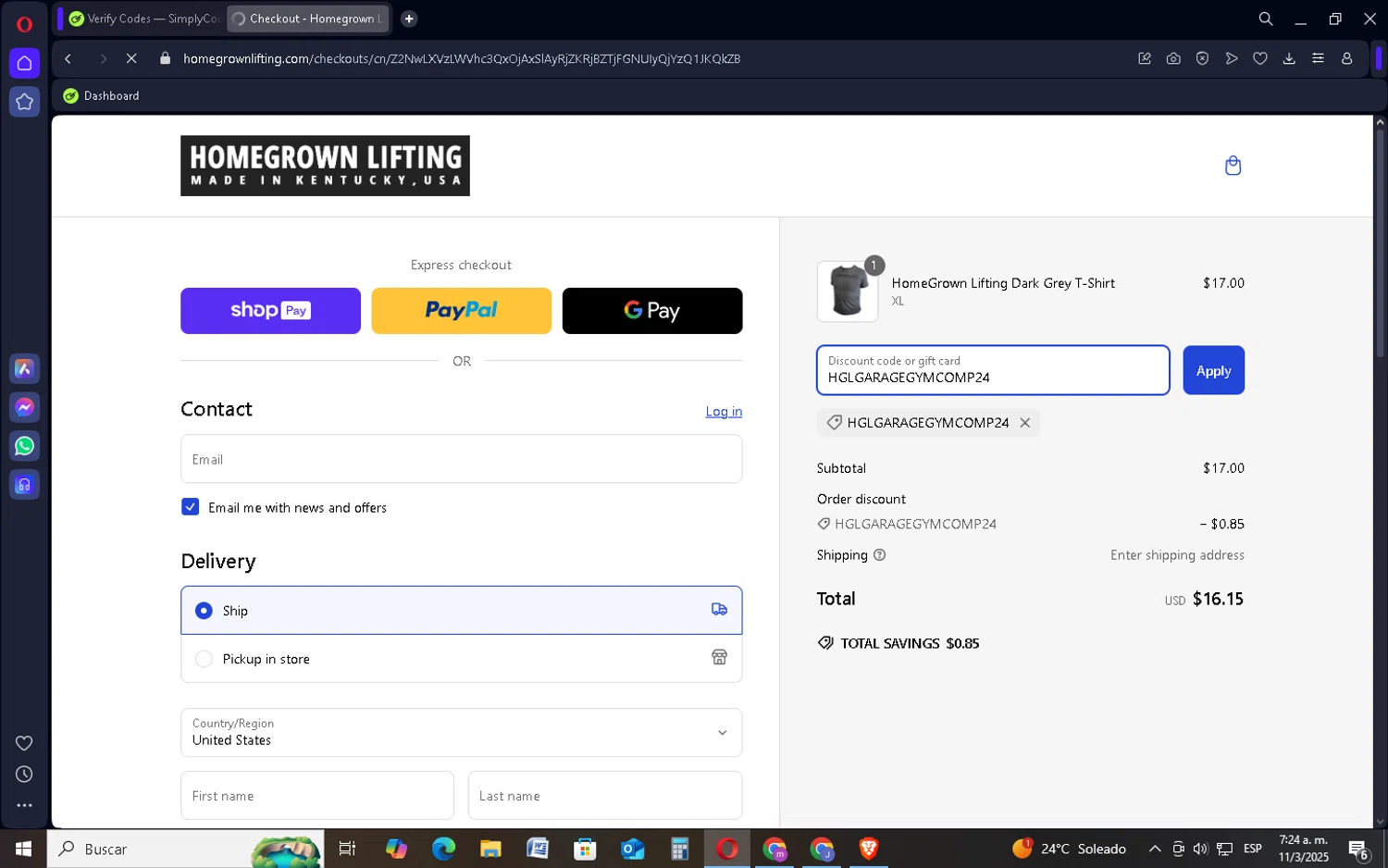Open File Explorer from taskbar
The height and width of the screenshot is (868, 1388).
tap(490, 849)
